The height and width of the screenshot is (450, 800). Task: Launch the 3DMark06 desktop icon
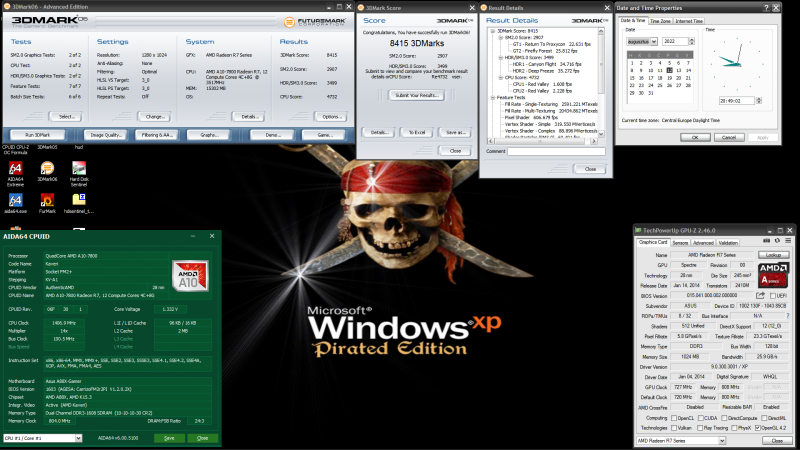[47, 171]
